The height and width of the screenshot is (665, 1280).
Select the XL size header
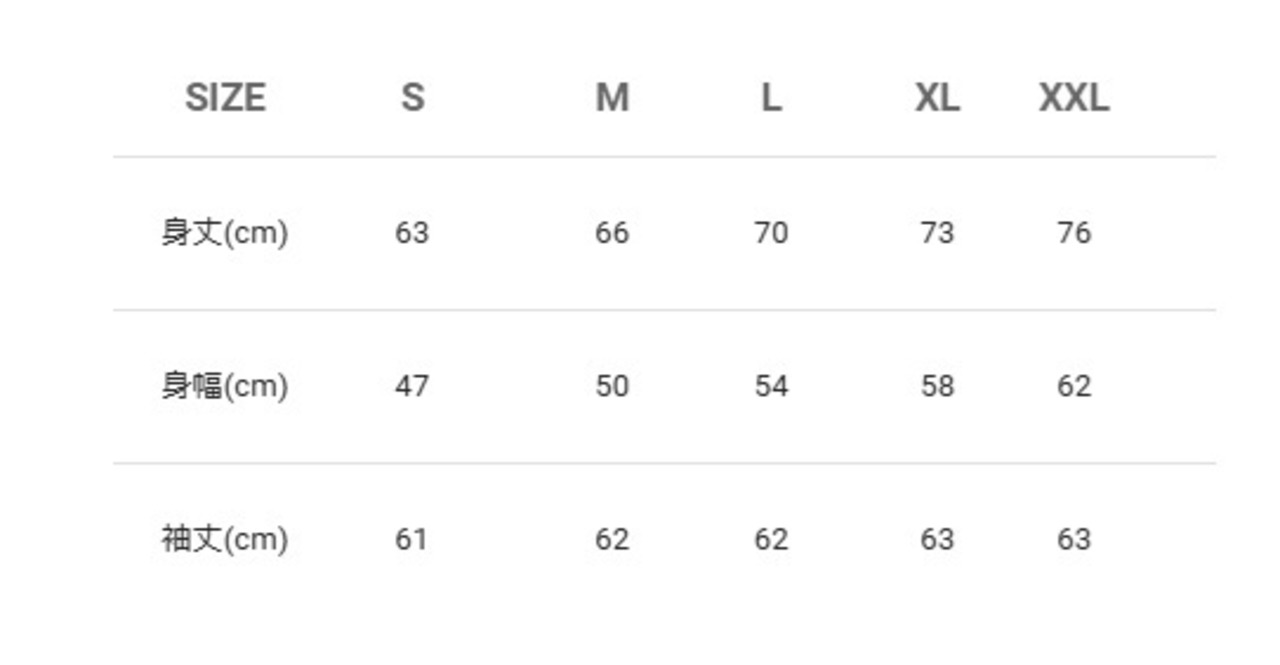coord(937,98)
